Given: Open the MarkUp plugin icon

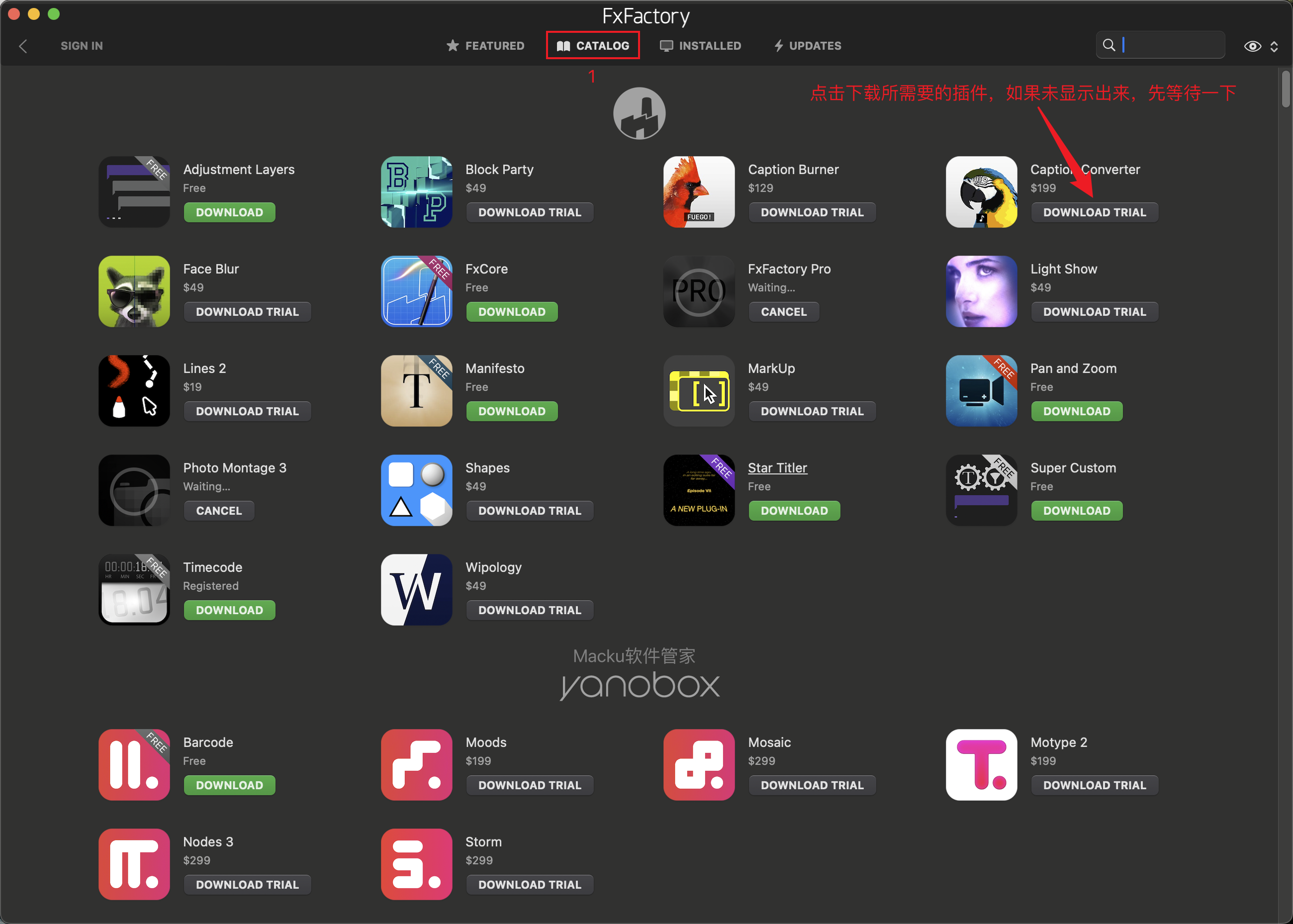Looking at the screenshot, I should pos(699,391).
